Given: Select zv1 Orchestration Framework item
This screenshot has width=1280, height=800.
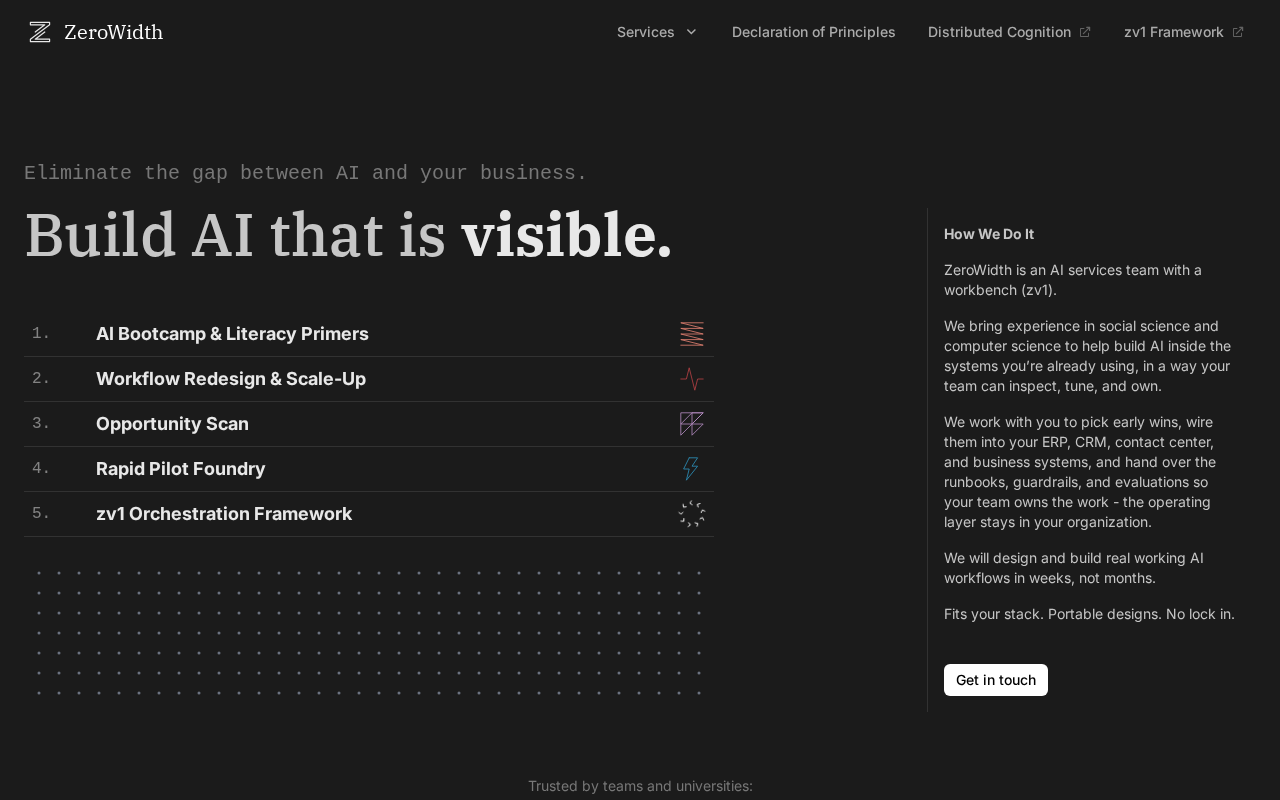Looking at the screenshot, I should [224, 514].
